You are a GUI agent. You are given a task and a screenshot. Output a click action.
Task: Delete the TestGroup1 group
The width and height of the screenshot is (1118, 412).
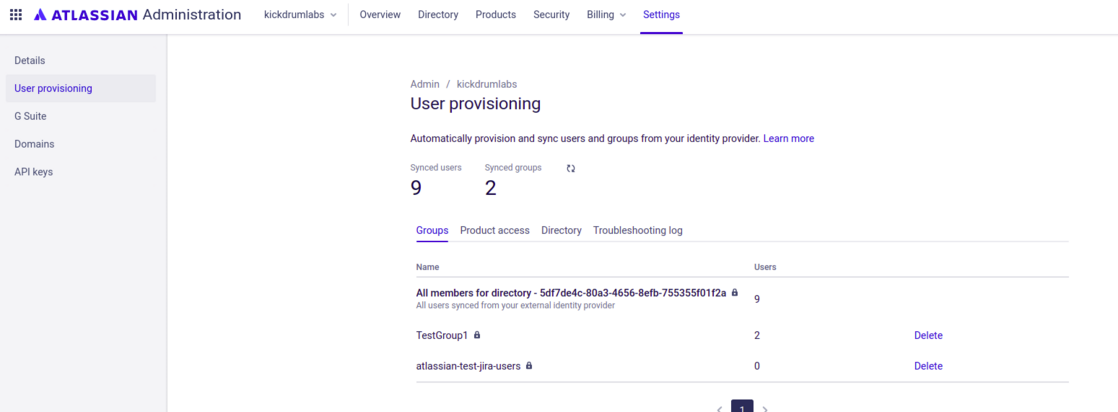pyautogui.click(x=928, y=335)
